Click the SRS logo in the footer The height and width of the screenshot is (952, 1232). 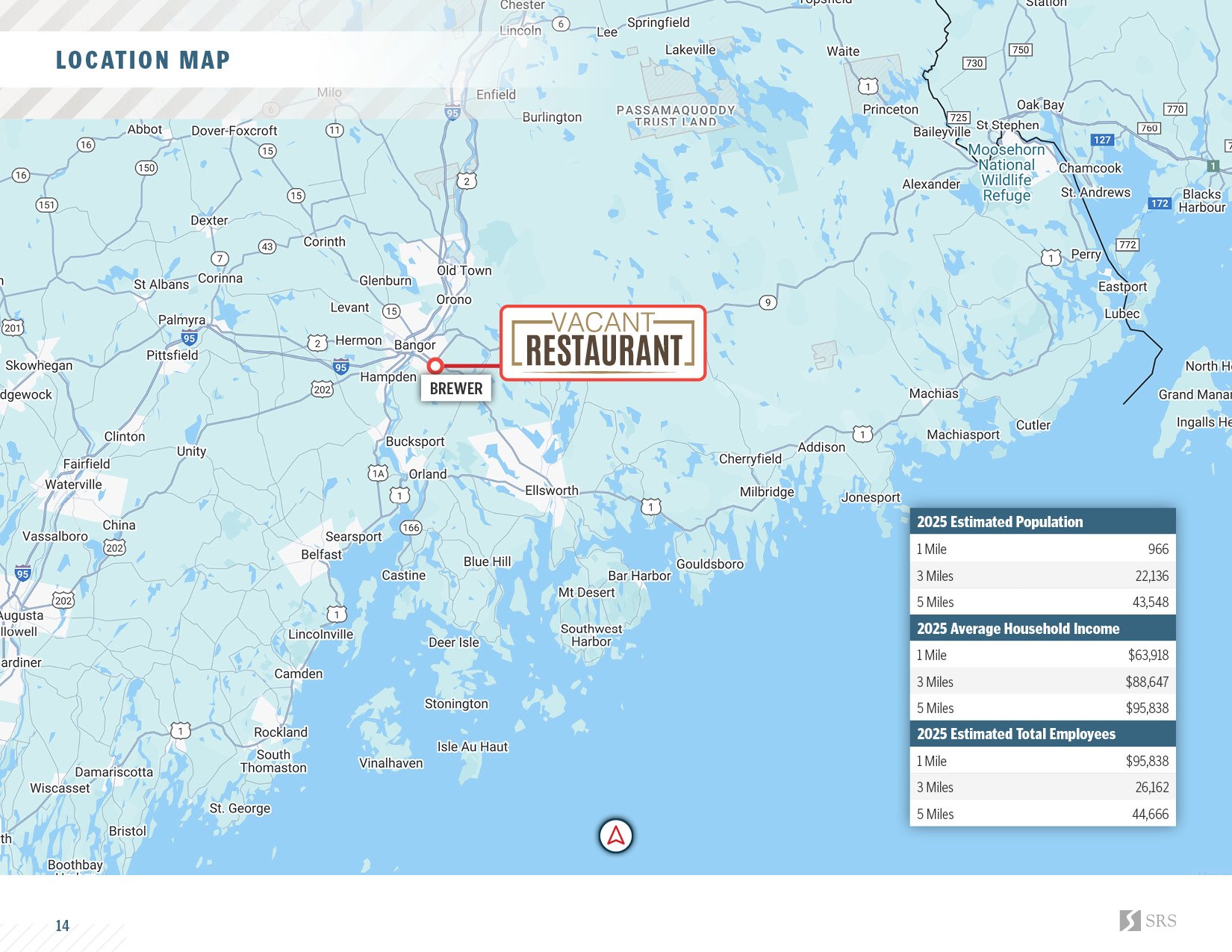tap(1148, 921)
